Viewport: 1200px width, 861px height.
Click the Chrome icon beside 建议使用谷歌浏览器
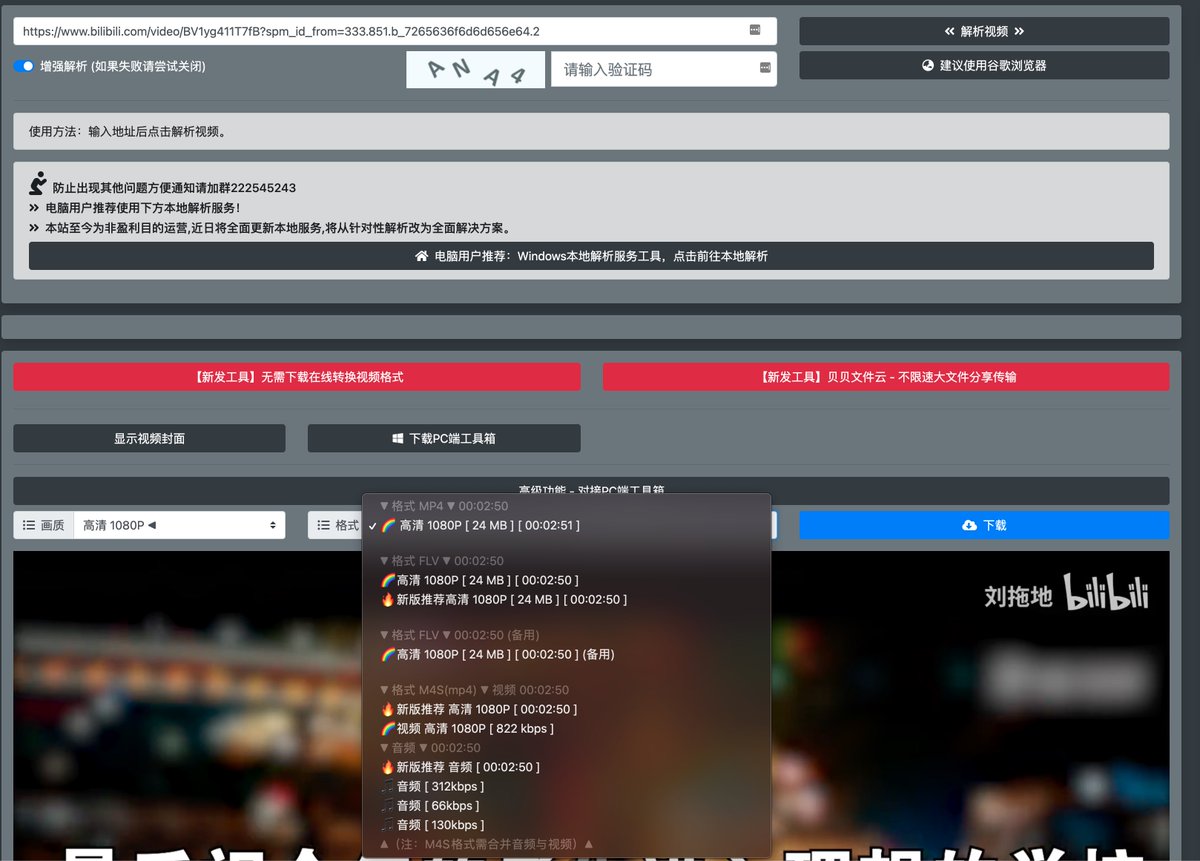click(928, 65)
